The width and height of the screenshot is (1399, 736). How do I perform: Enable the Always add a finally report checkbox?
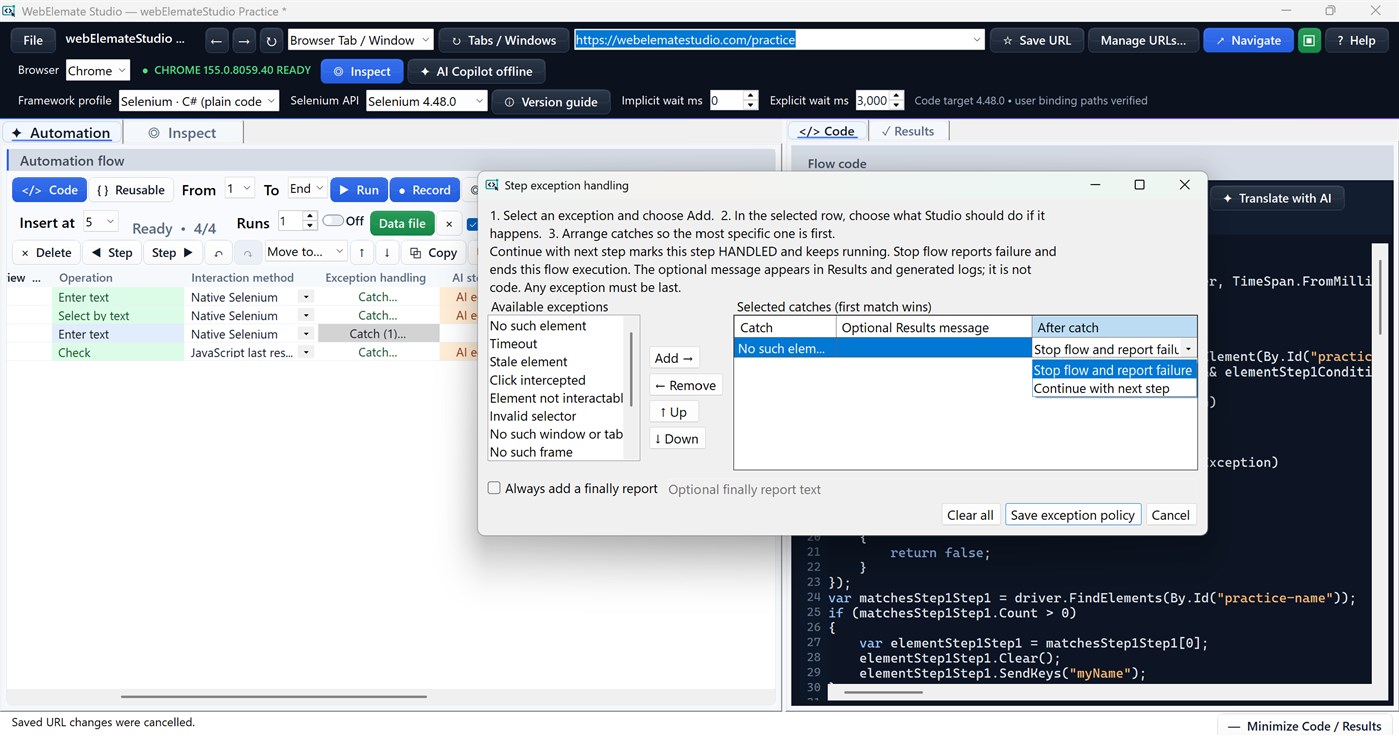point(494,489)
